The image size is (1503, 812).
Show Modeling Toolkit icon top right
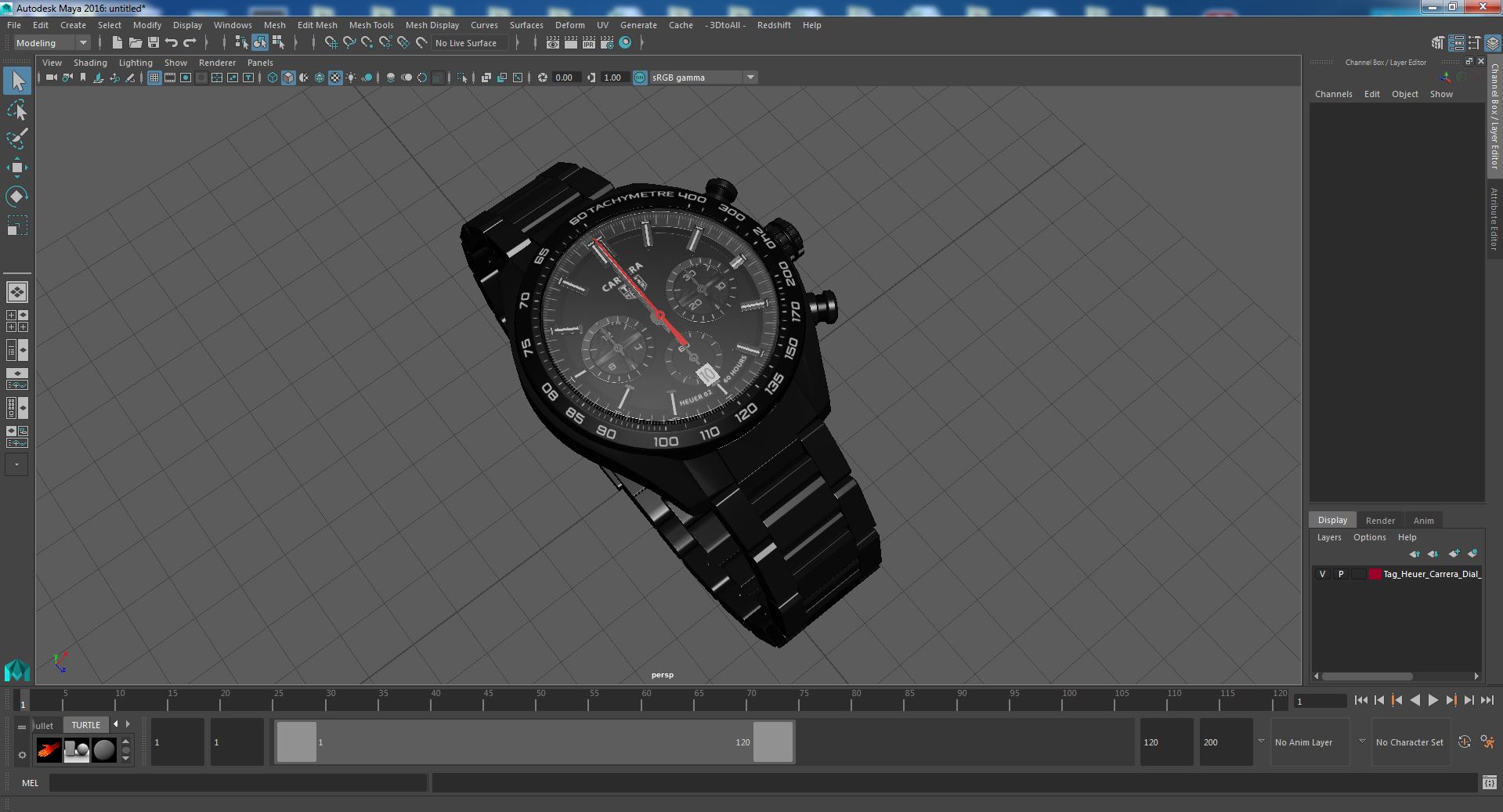pos(1437,43)
